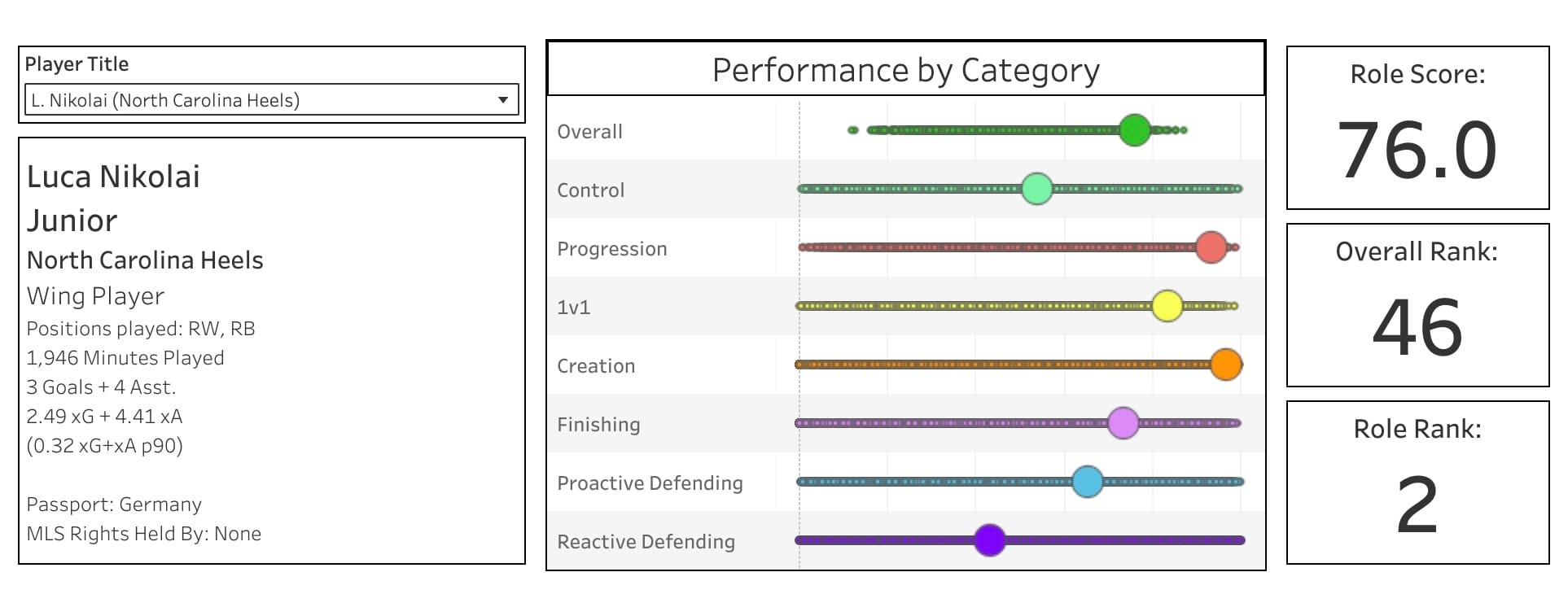Screen dimensions: 1568x594
Task: Click the Finishing row label
Action: pos(598,425)
